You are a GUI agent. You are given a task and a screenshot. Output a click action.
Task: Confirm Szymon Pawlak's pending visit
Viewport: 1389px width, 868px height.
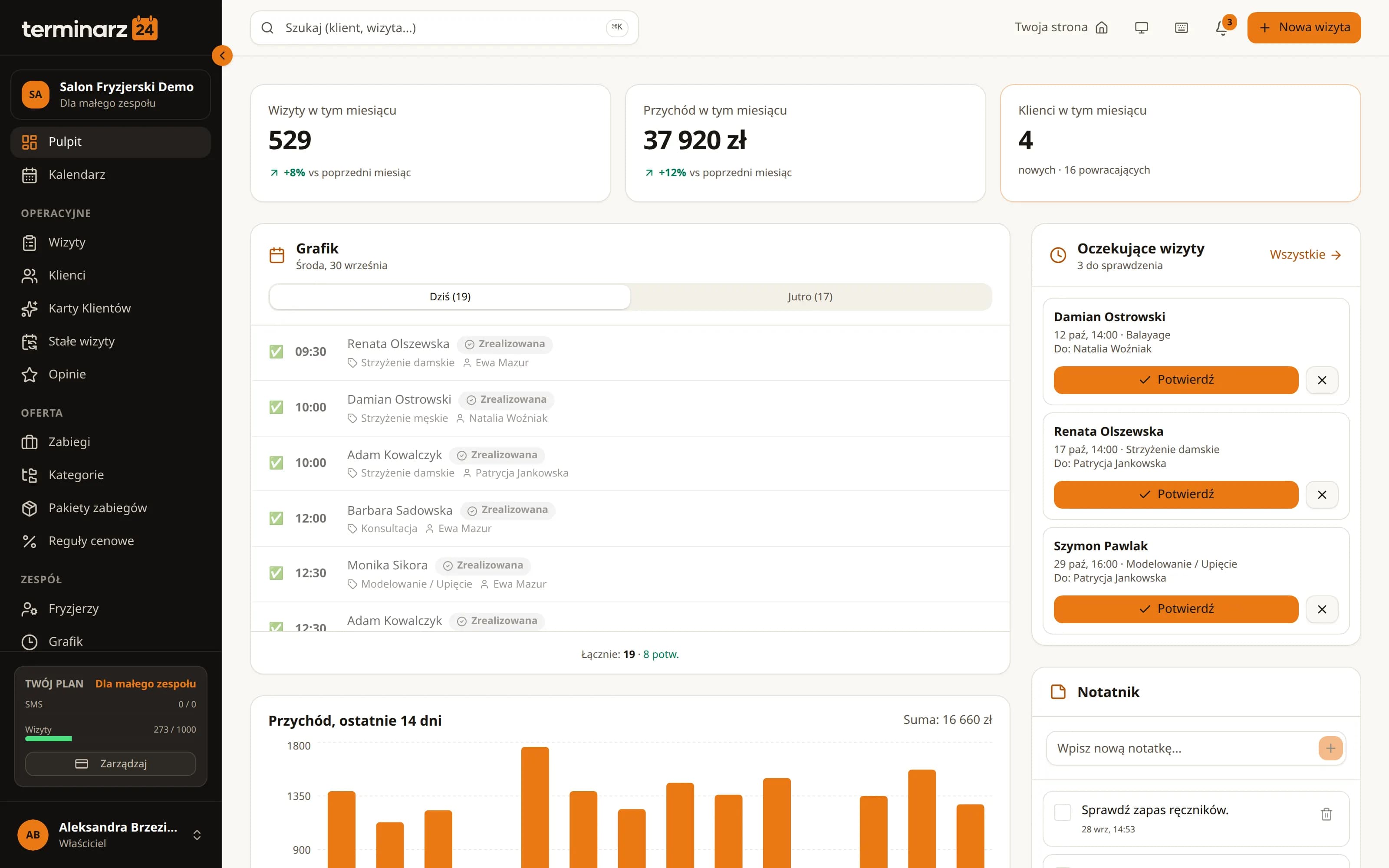[1175, 609]
